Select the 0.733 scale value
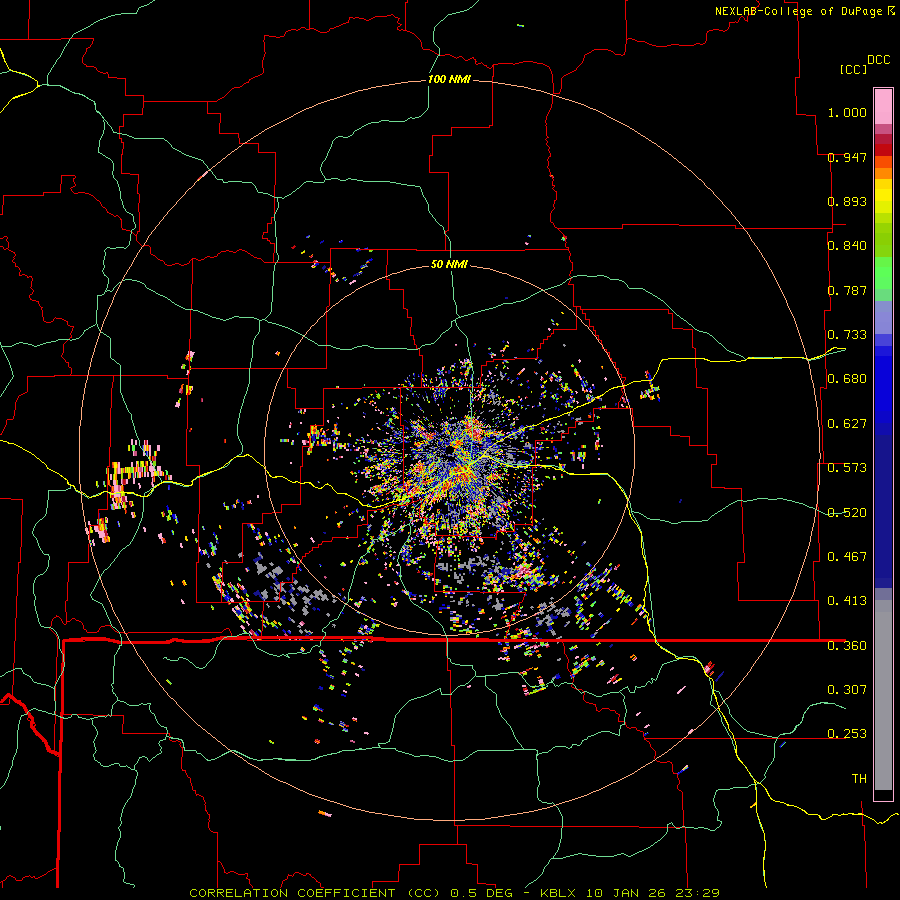 [x=847, y=335]
